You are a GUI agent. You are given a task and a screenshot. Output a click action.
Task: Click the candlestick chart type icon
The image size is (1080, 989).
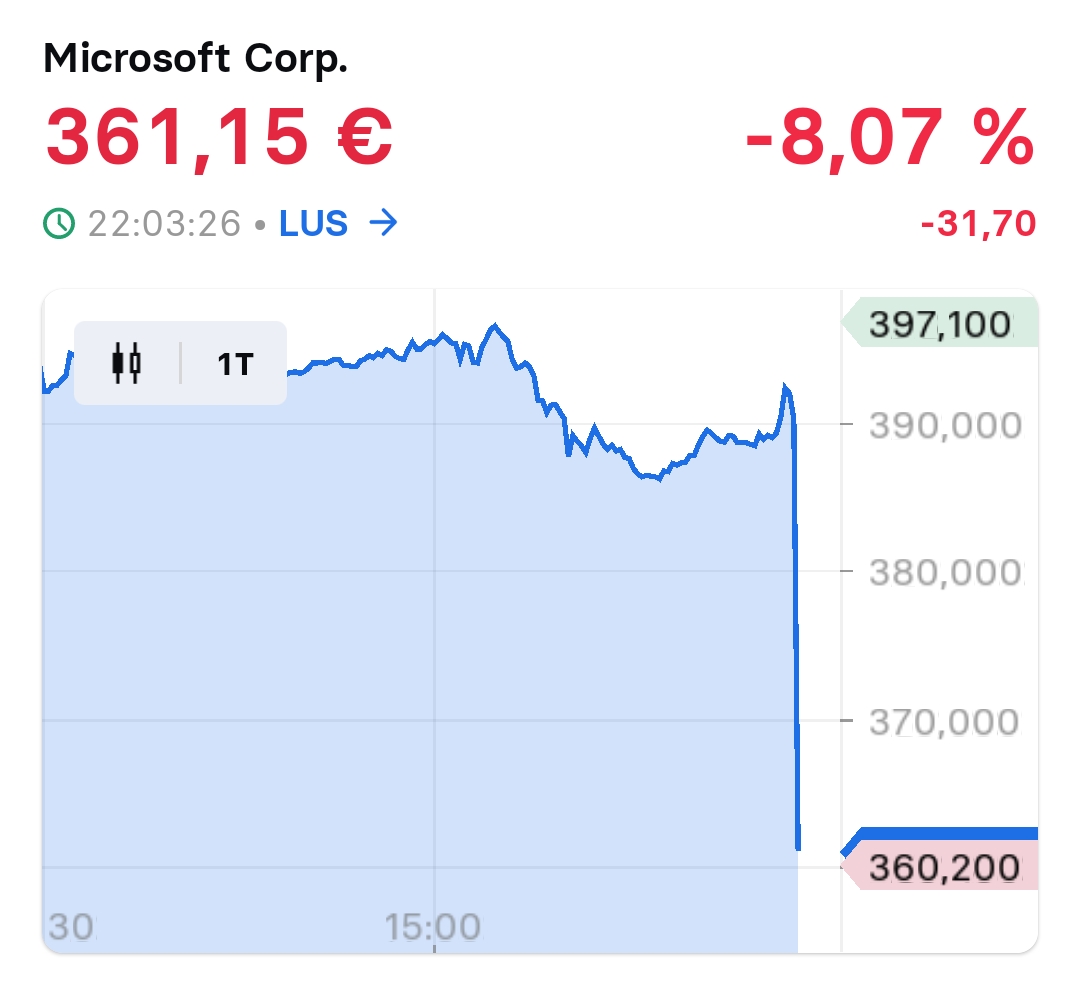point(126,363)
